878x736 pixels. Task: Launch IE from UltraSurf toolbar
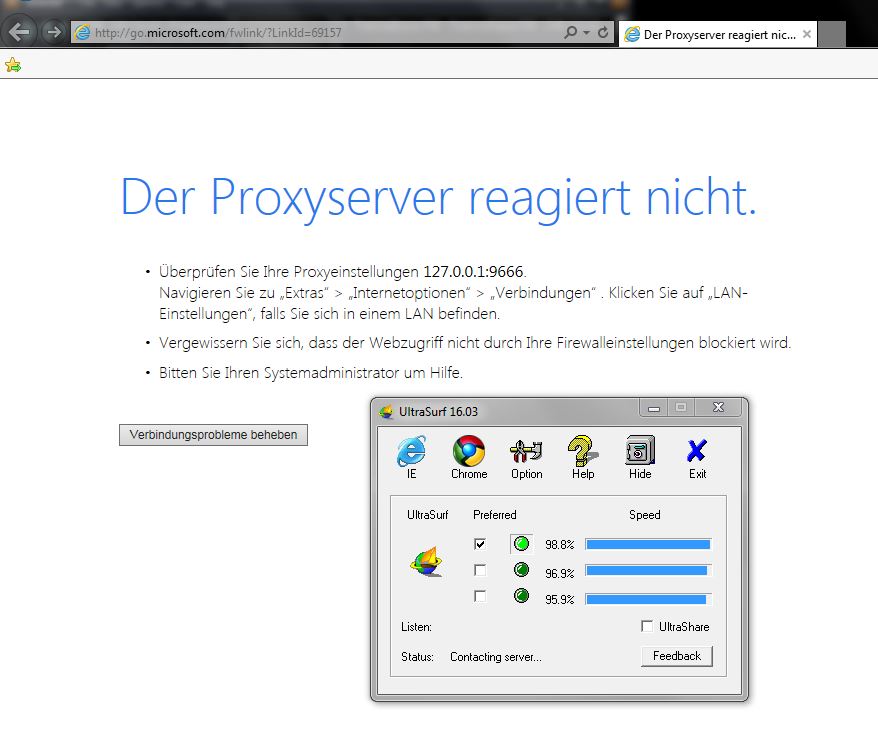click(412, 458)
